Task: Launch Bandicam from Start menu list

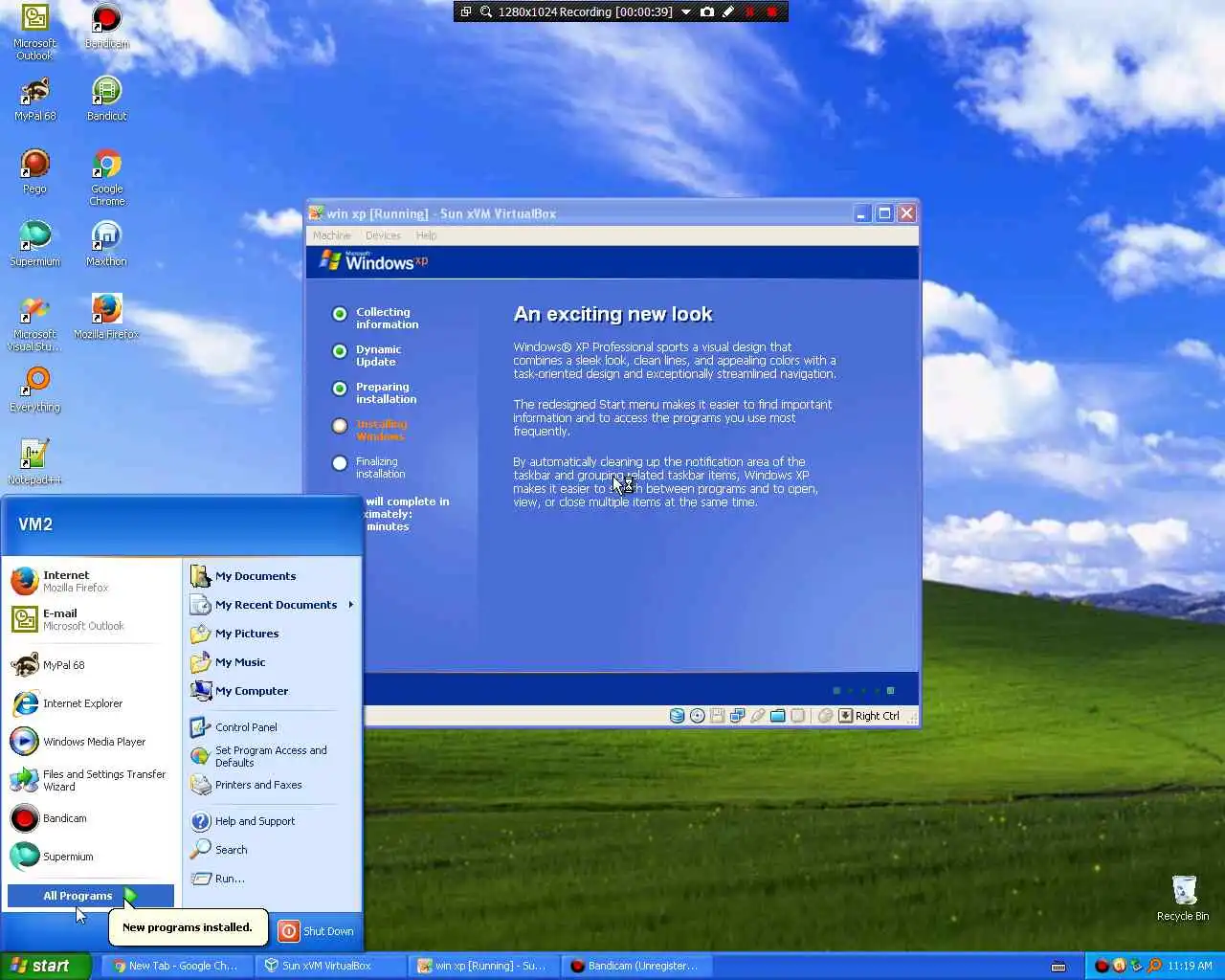Action: 92,818
